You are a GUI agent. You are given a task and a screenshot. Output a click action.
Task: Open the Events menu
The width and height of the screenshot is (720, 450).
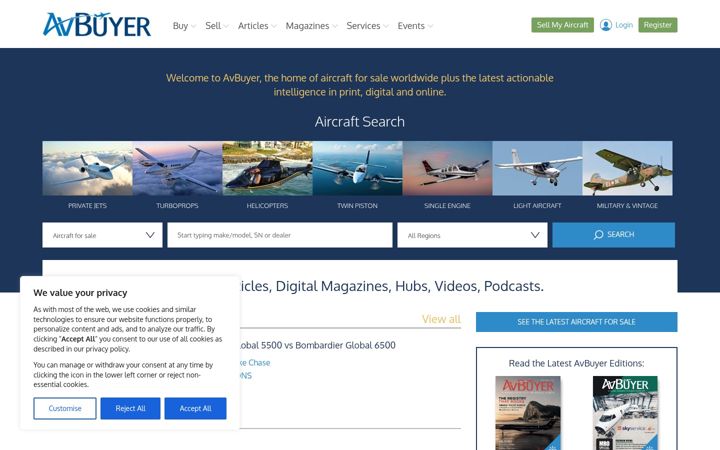[415, 26]
